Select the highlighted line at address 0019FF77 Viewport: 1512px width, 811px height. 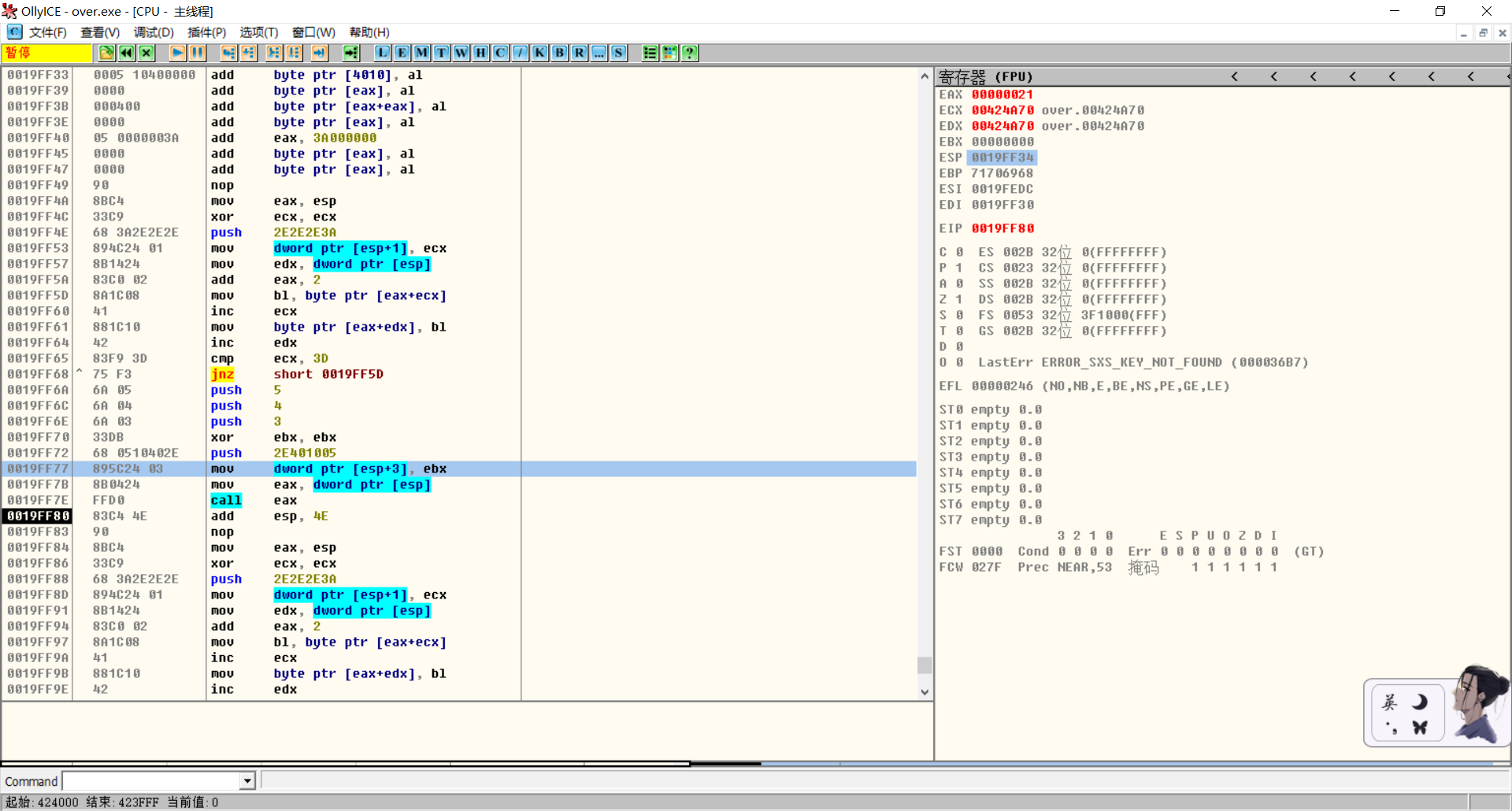click(459, 468)
